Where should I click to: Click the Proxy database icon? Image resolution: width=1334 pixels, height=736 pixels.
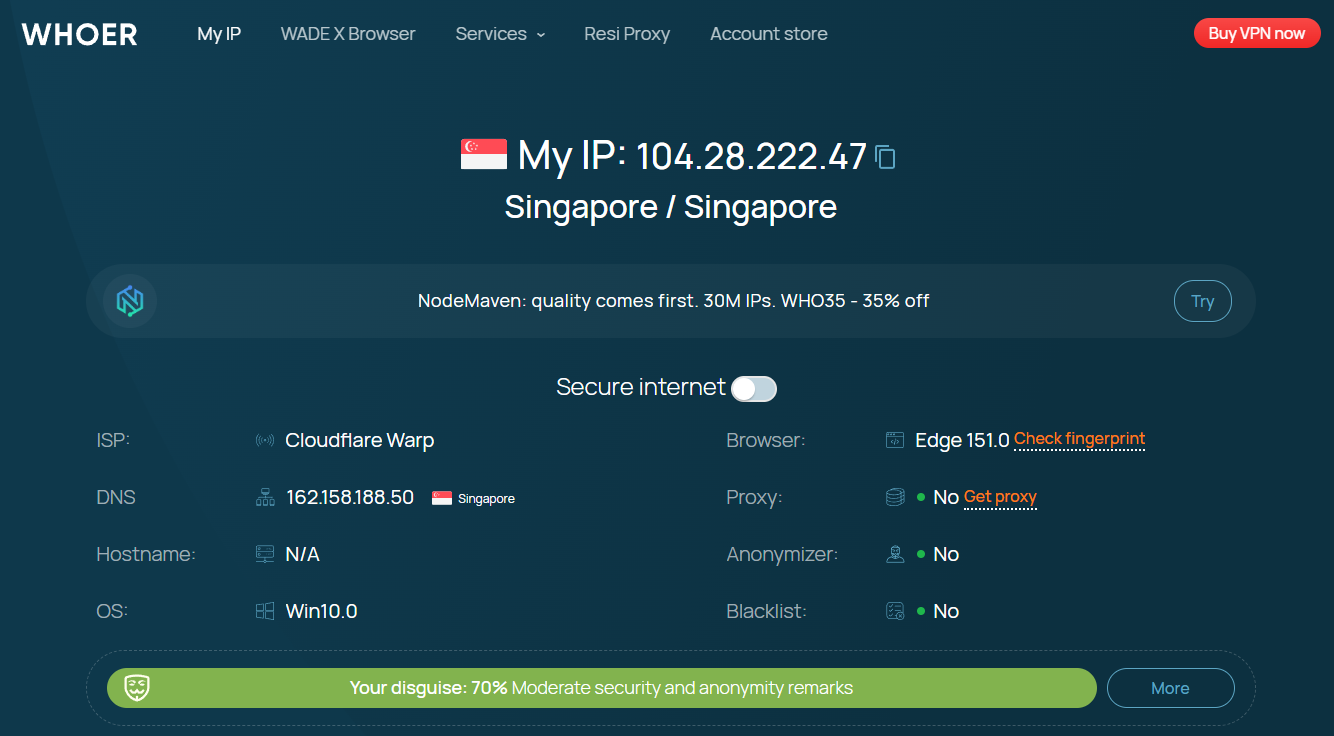point(895,497)
